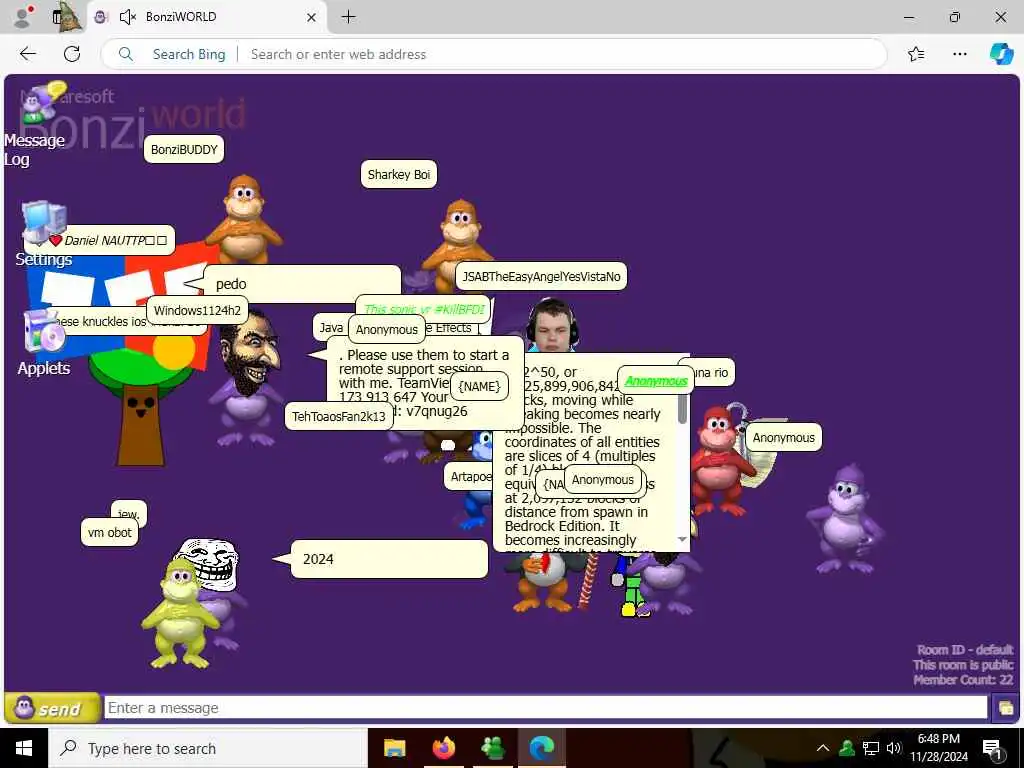Click the vm obot name tag
This screenshot has width=1024, height=768.
(x=110, y=532)
